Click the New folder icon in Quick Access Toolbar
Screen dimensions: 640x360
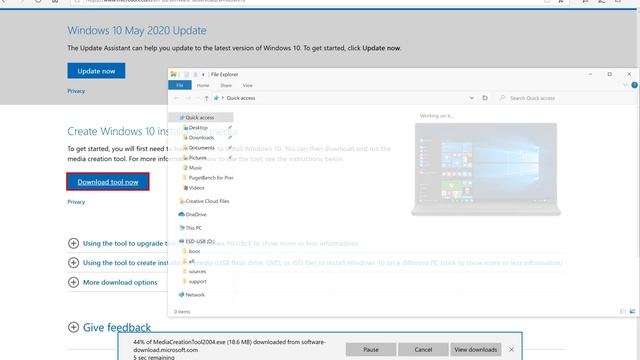click(x=195, y=74)
